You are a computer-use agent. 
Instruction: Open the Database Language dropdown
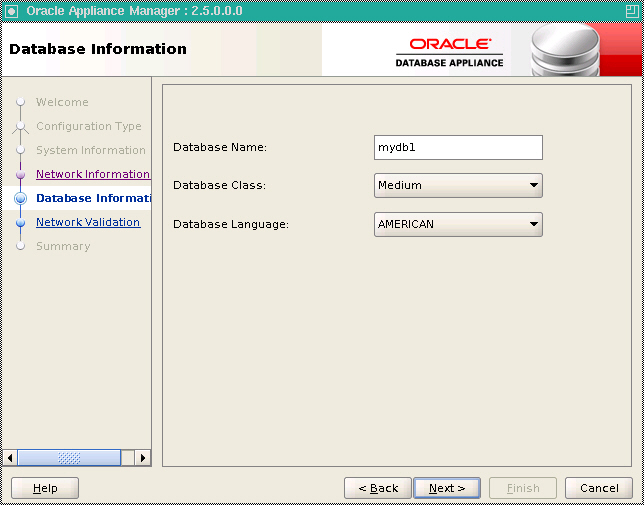click(x=458, y=224)
